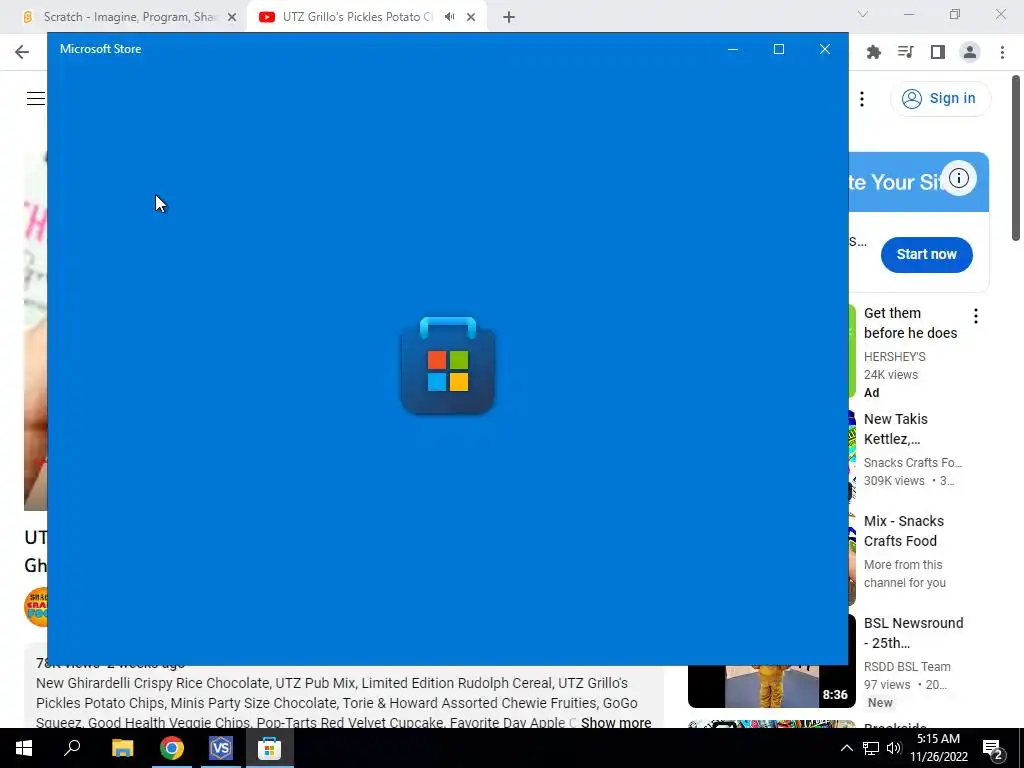Open the media controls icon in Chrome
This screenshot has width=1024, height=768.
906,52
